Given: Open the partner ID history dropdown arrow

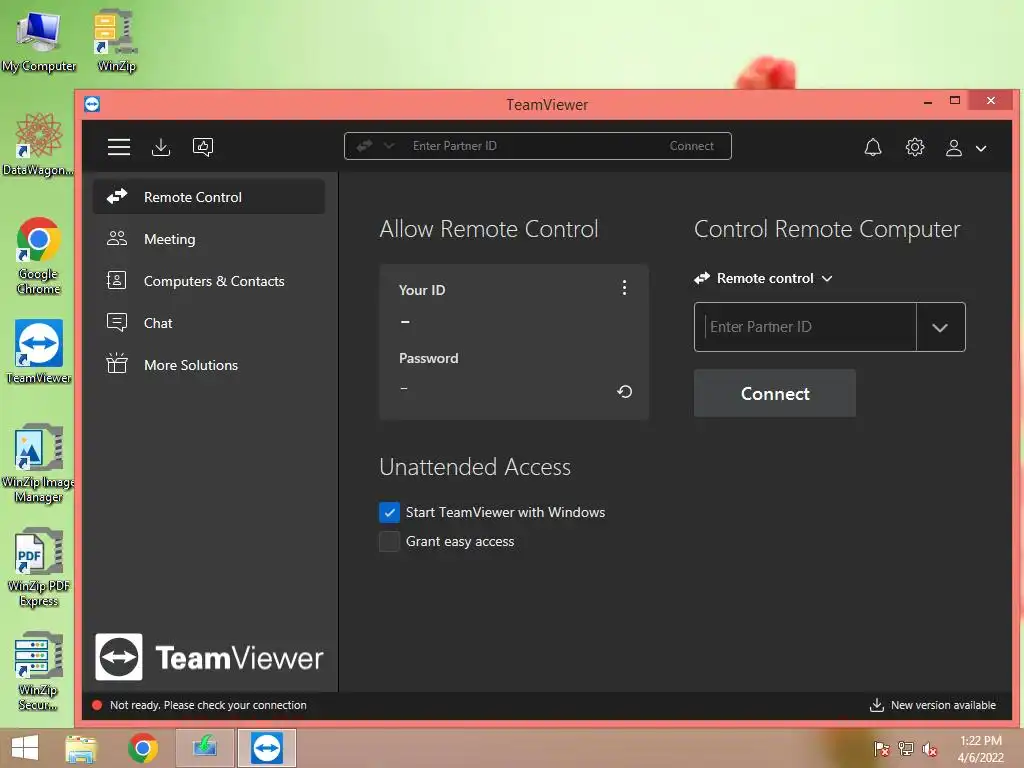Looking at the screenshot, I should point(940,327).
